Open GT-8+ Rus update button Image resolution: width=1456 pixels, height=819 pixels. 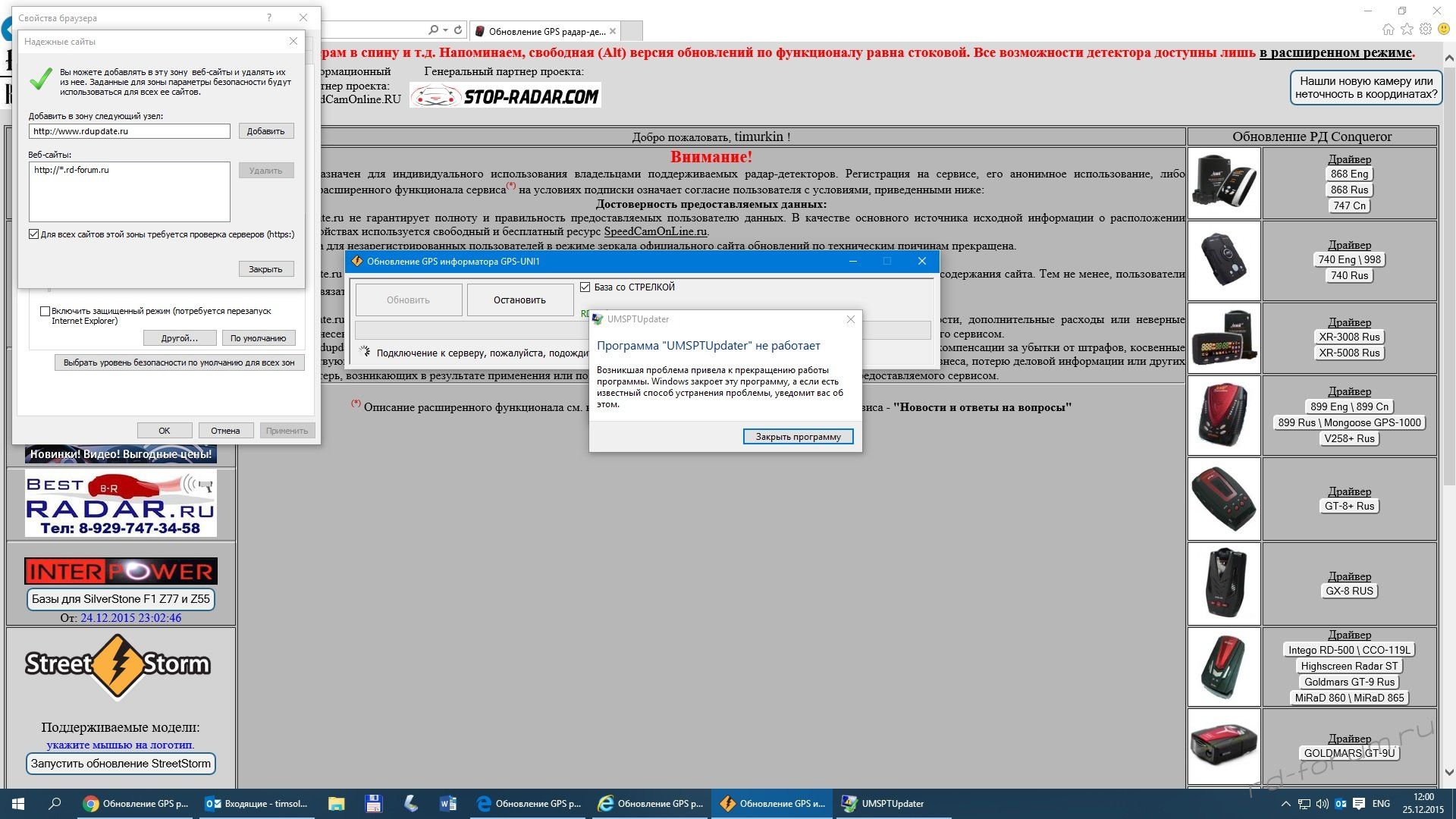pos(1349,506)
